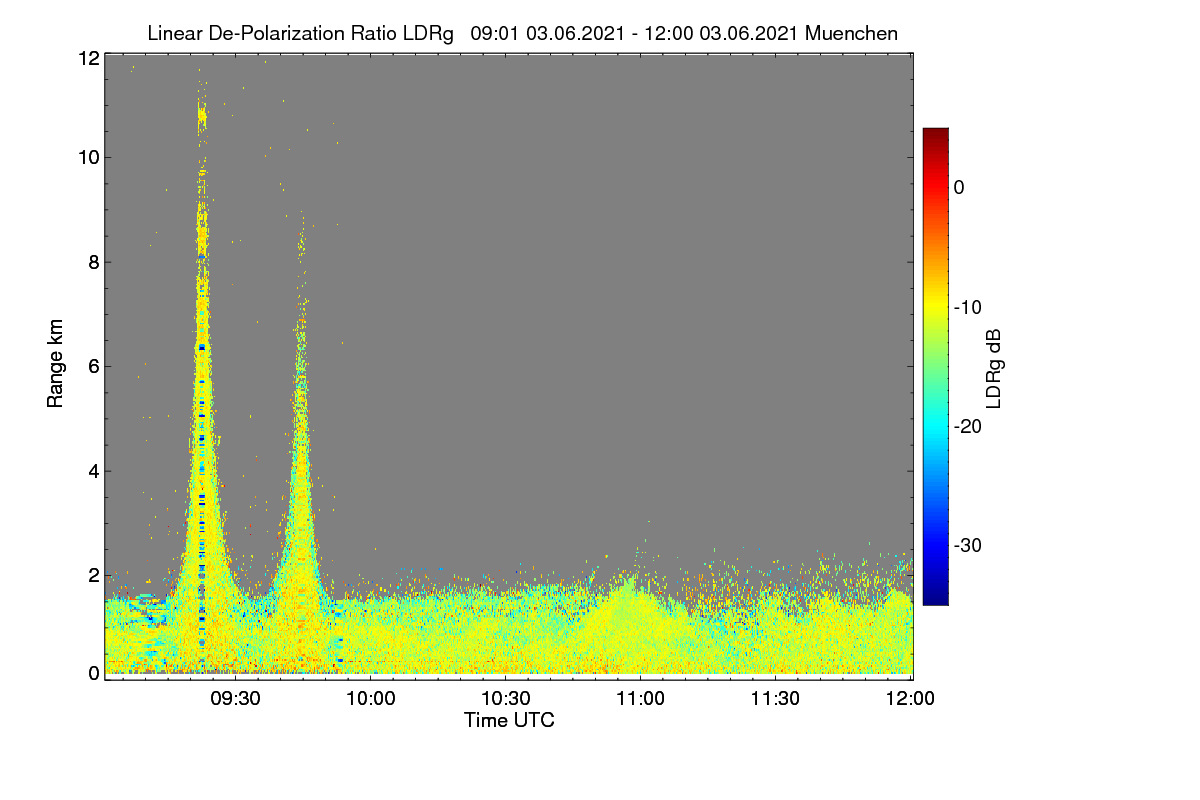This screenshot has width=1200, height=800.
Task: Click the 2 km range tick label
Action: tap(94, 575)
